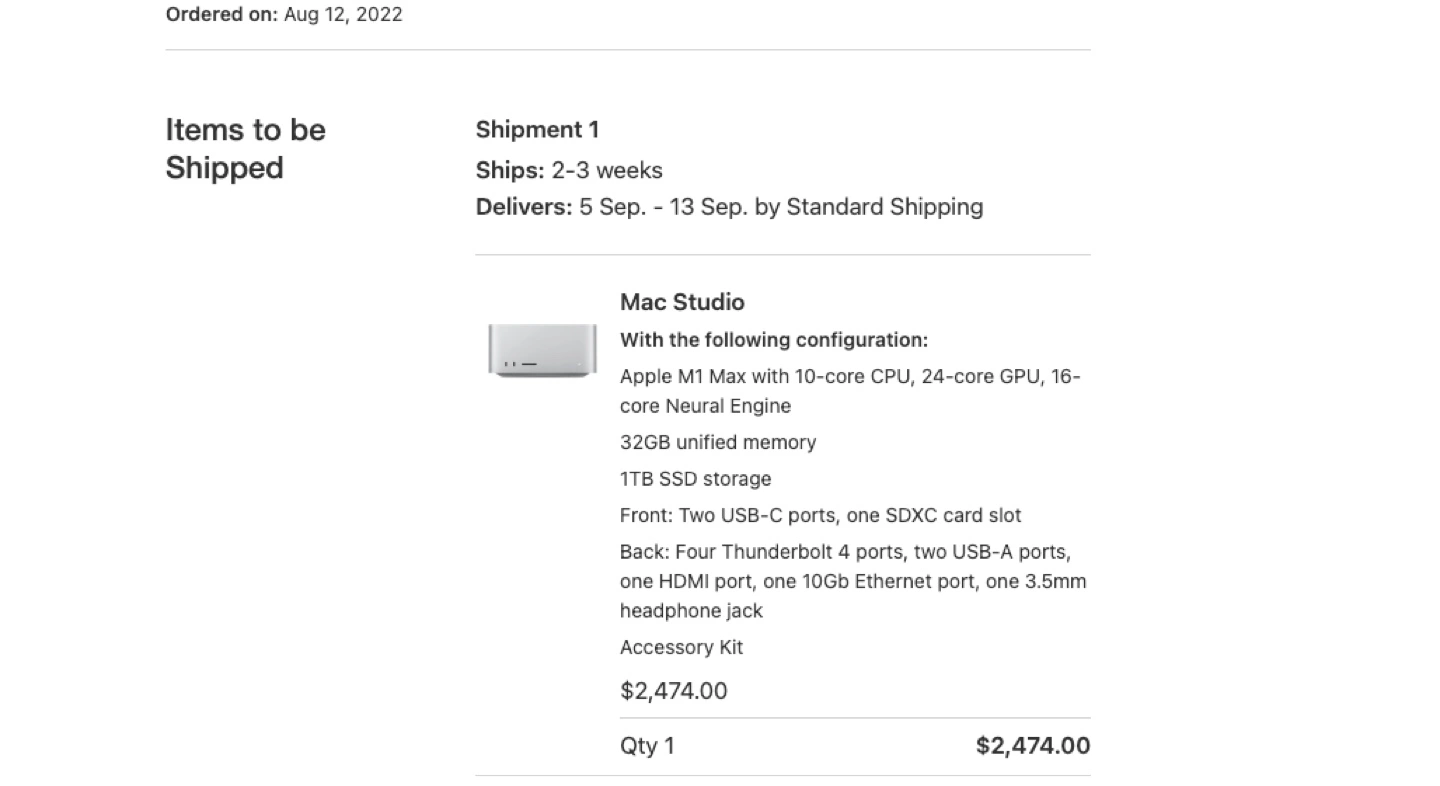Click the "Qty 1" quantity label
Image resolution: width=1440 pixels, height=786 pixels.
647,746
